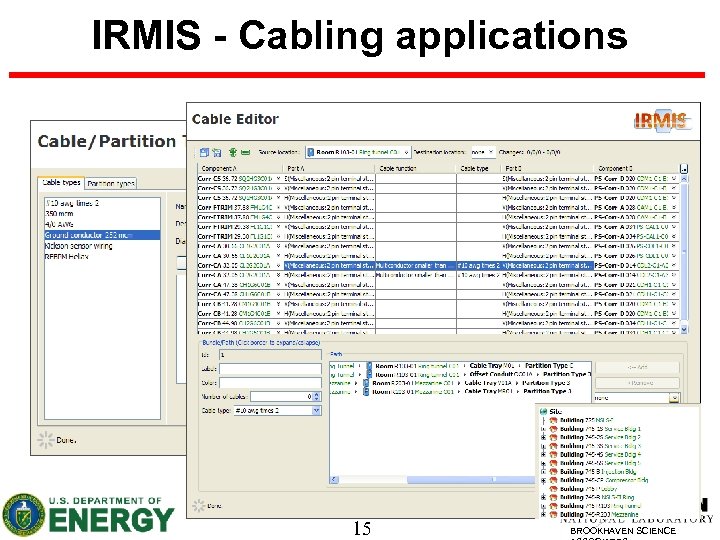Click the Color input field in Bundle/Path
The width and height of the screenshot is (720, 540).
[270, 382]
